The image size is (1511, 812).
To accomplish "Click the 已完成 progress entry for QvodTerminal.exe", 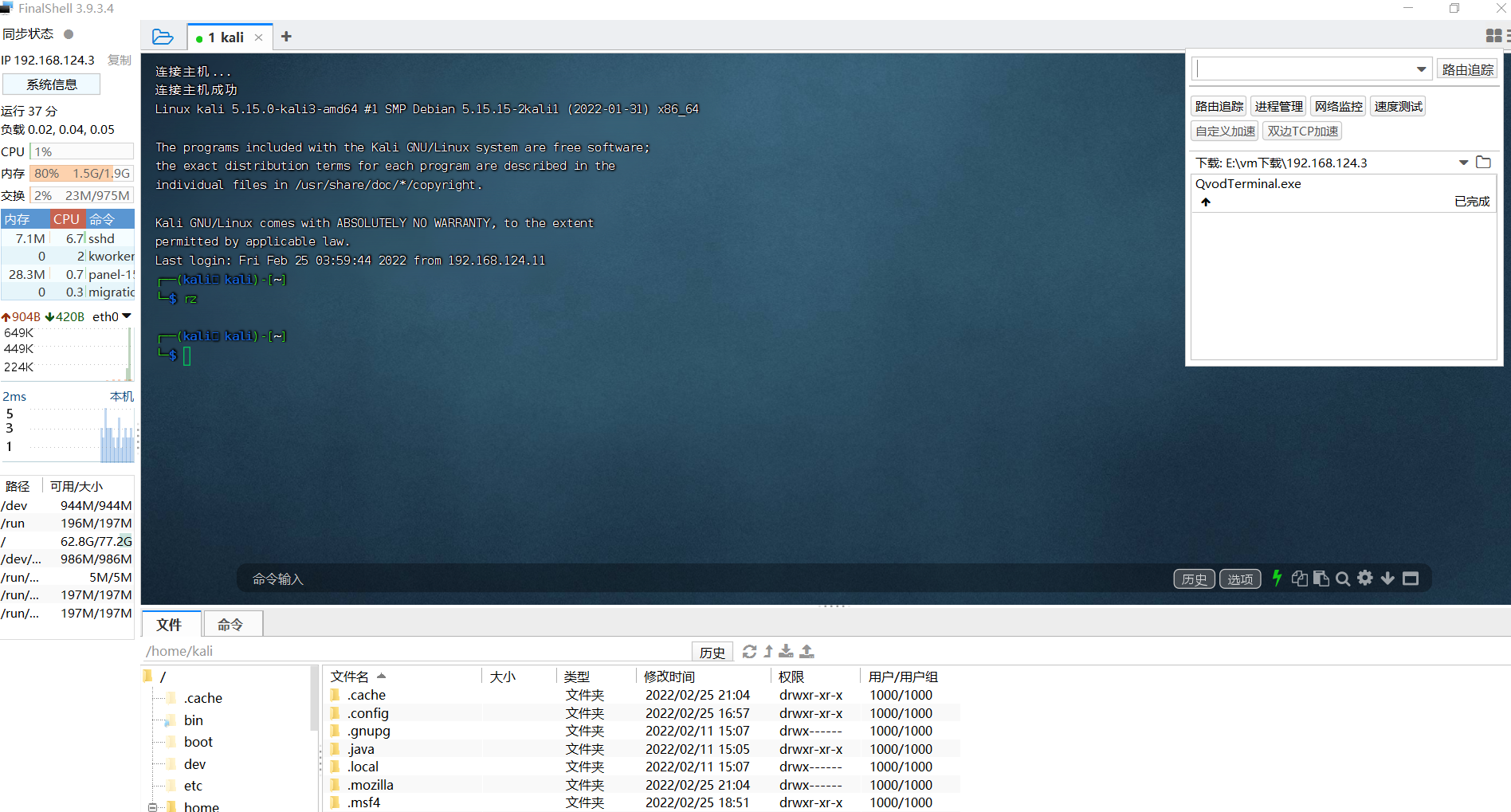I will [1472, 201].
